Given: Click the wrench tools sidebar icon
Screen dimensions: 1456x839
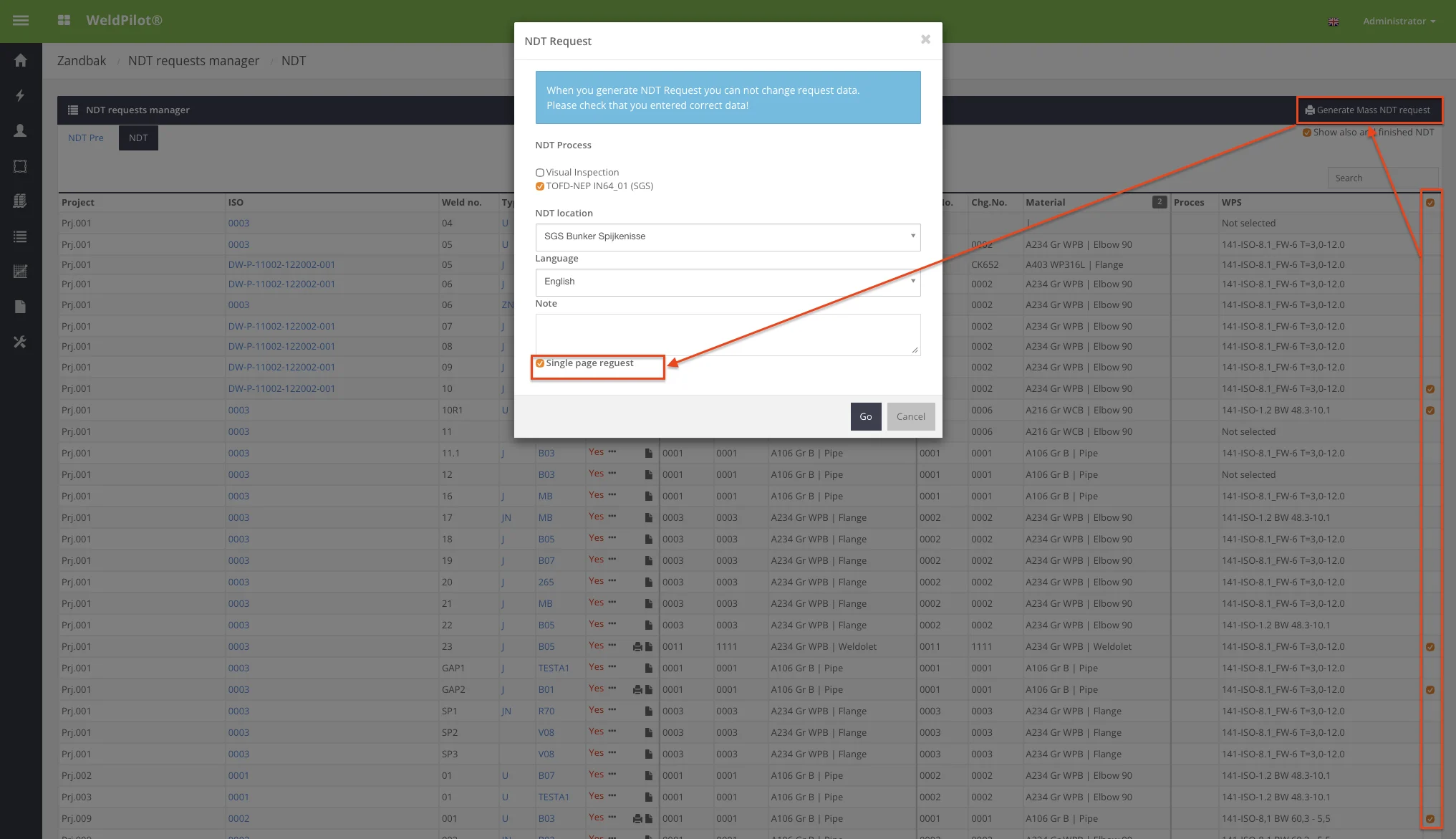Looking at the screenshot, I should (x=20, y=342).
